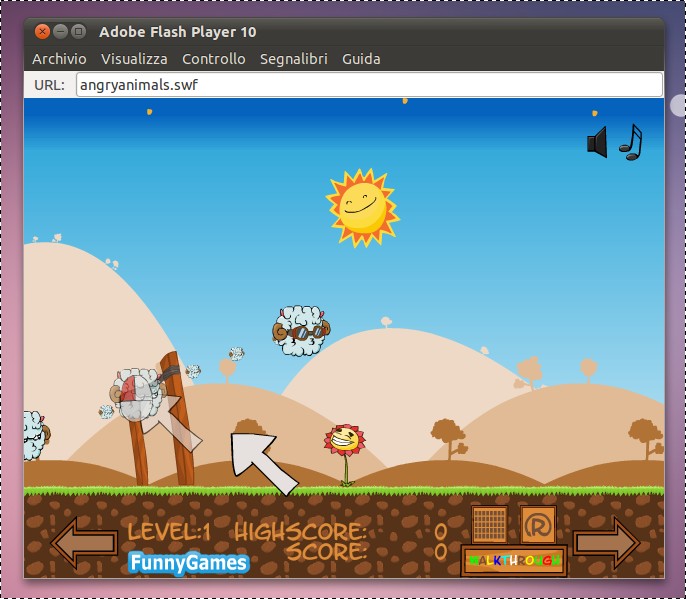Click the flying sheep with goggles
Screen dimensions: 686x599
[x=301, y=330]
